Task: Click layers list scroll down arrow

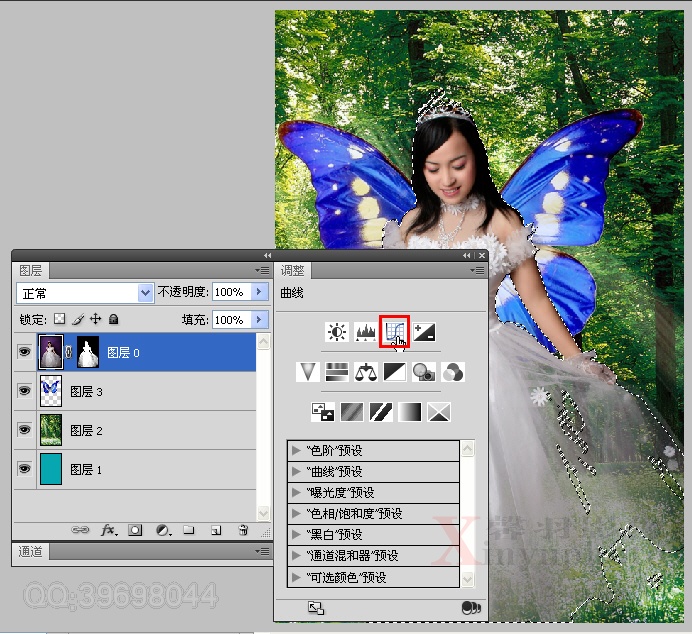Action: click(263, 513)
